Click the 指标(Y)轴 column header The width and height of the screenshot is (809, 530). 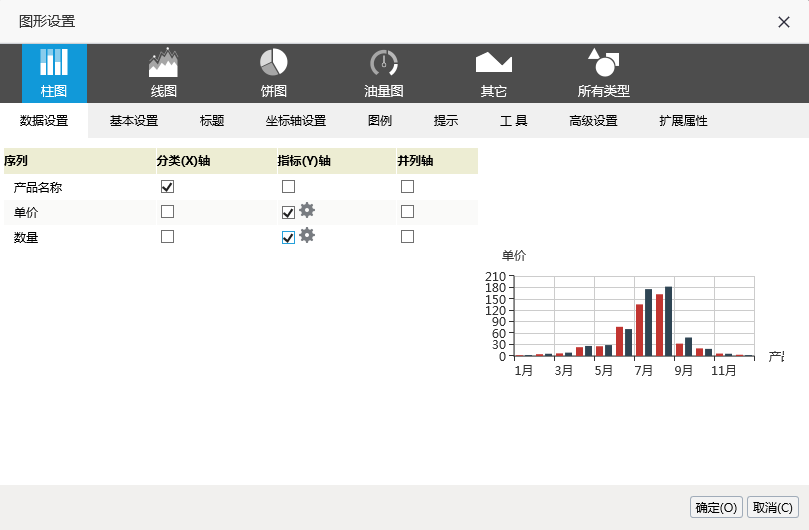point(336,161)
